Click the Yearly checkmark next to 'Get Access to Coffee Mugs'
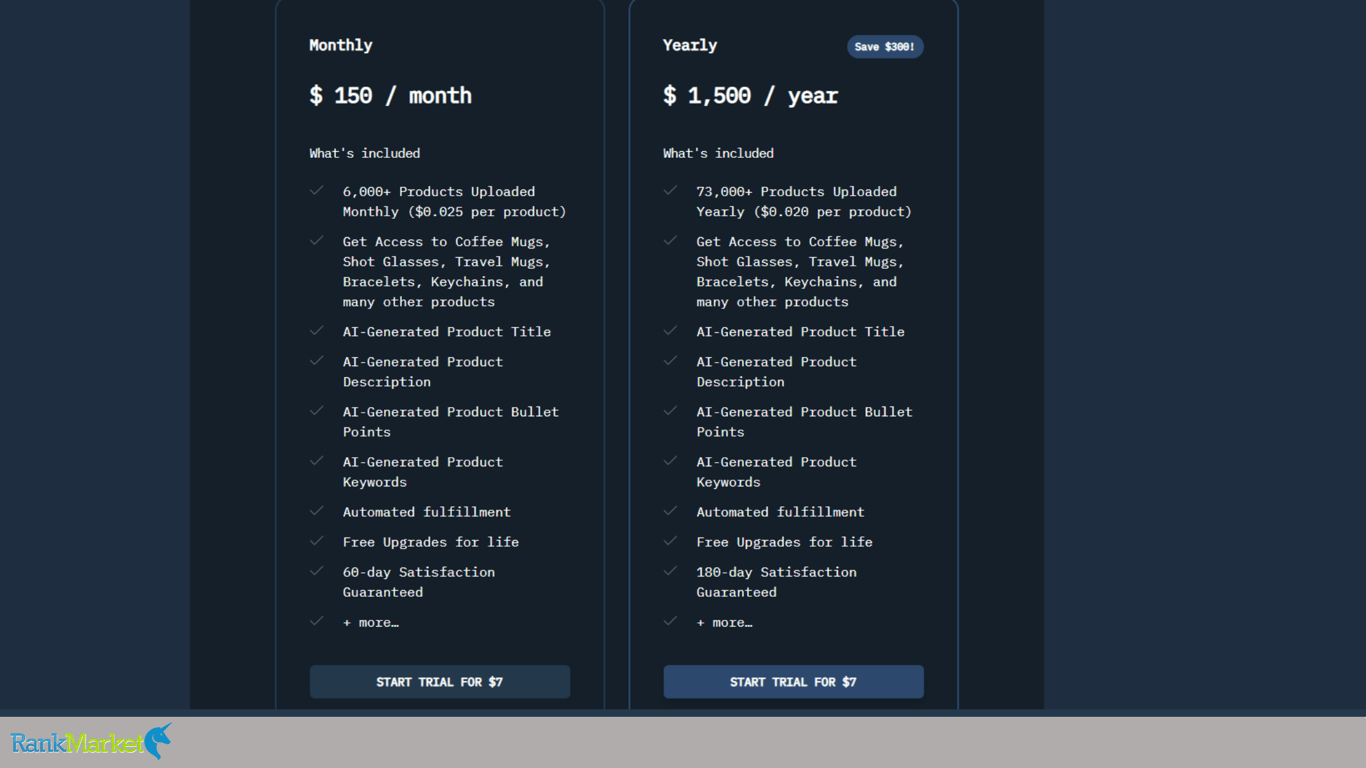This screenshot has width=1366, height=768. 671,240
